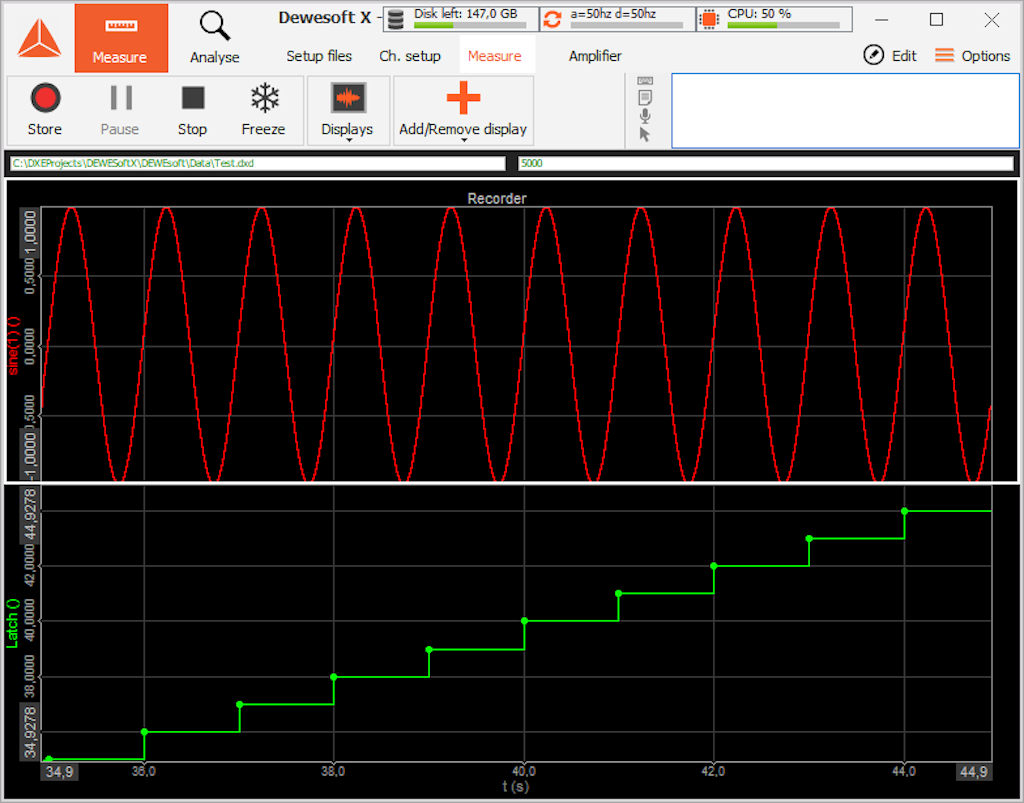Click the notice event note icon
Image resolution: width=1024 pixels, height=803 pixels.
[645, 98]
